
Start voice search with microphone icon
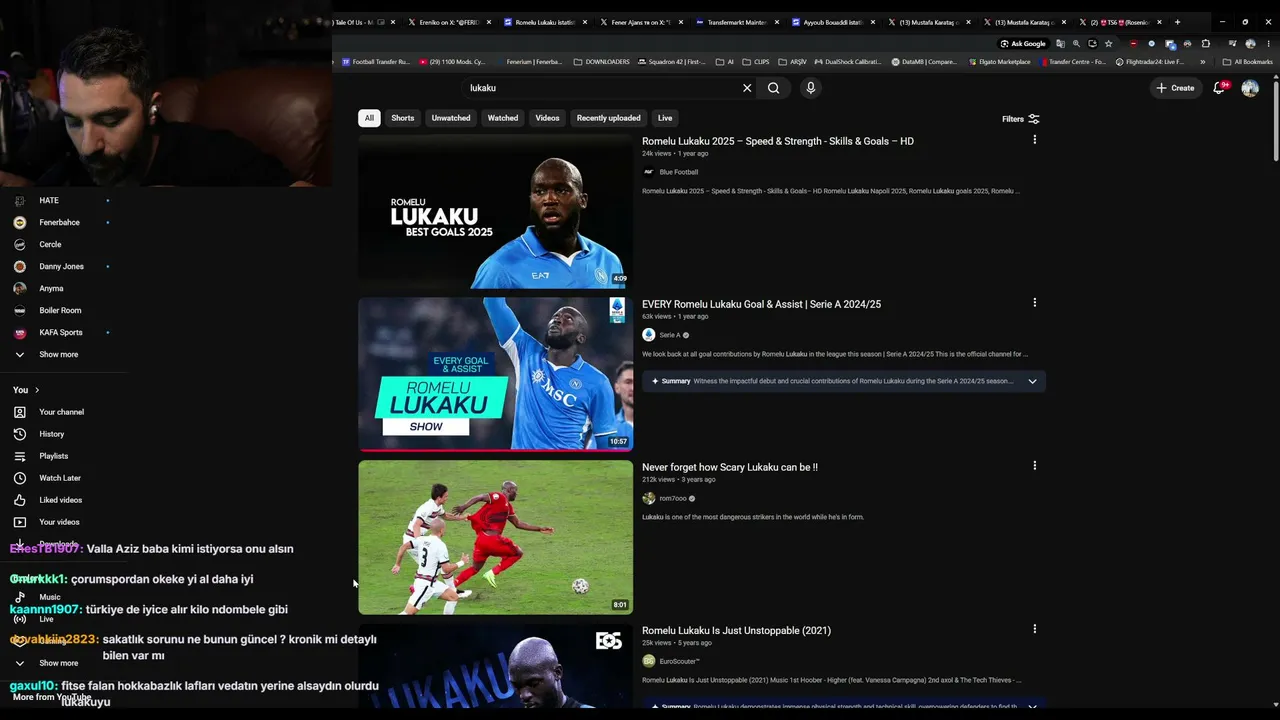pos(811,88)
